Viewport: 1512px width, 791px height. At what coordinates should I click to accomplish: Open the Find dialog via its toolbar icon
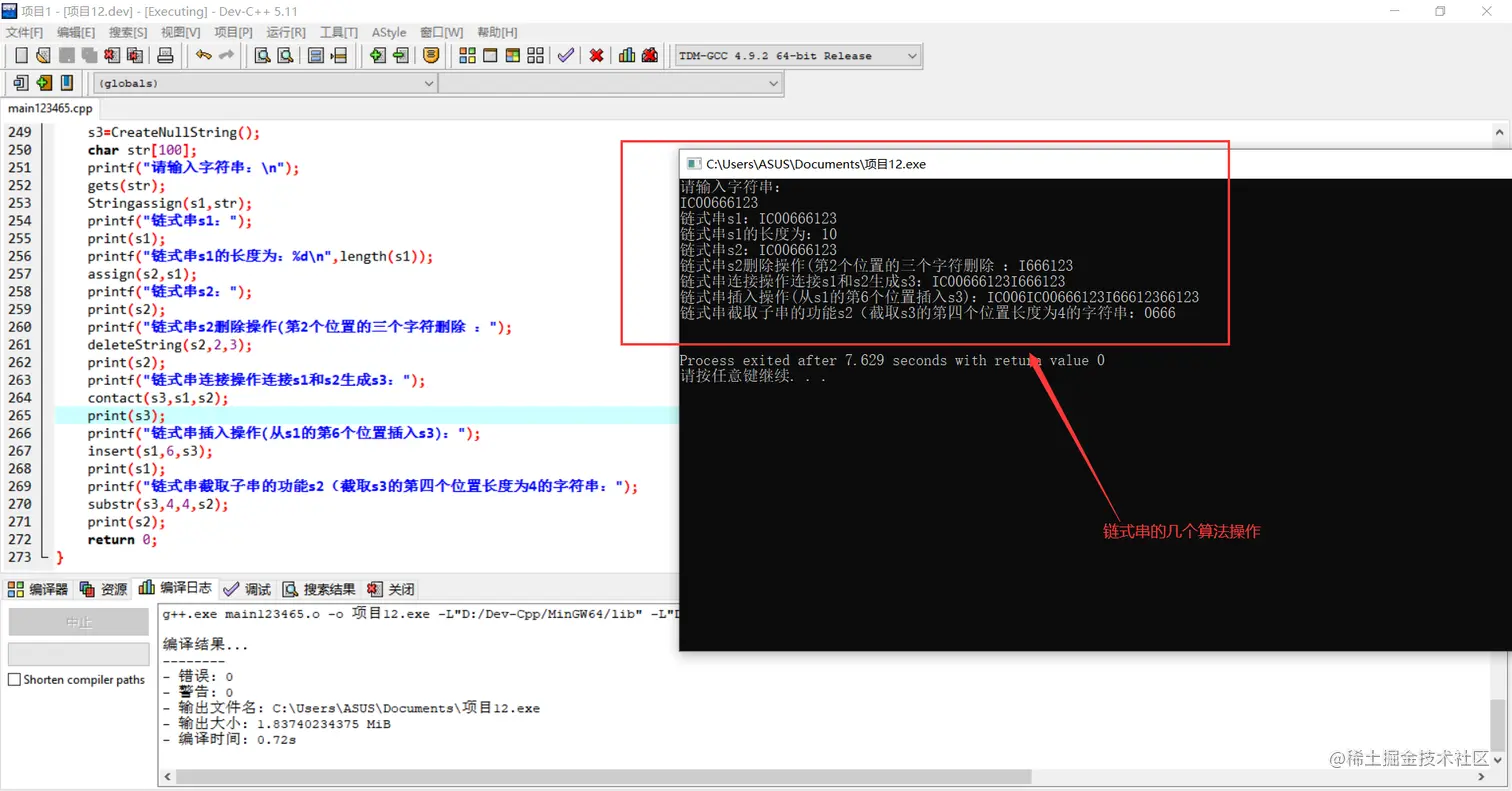tap(262, 55)
